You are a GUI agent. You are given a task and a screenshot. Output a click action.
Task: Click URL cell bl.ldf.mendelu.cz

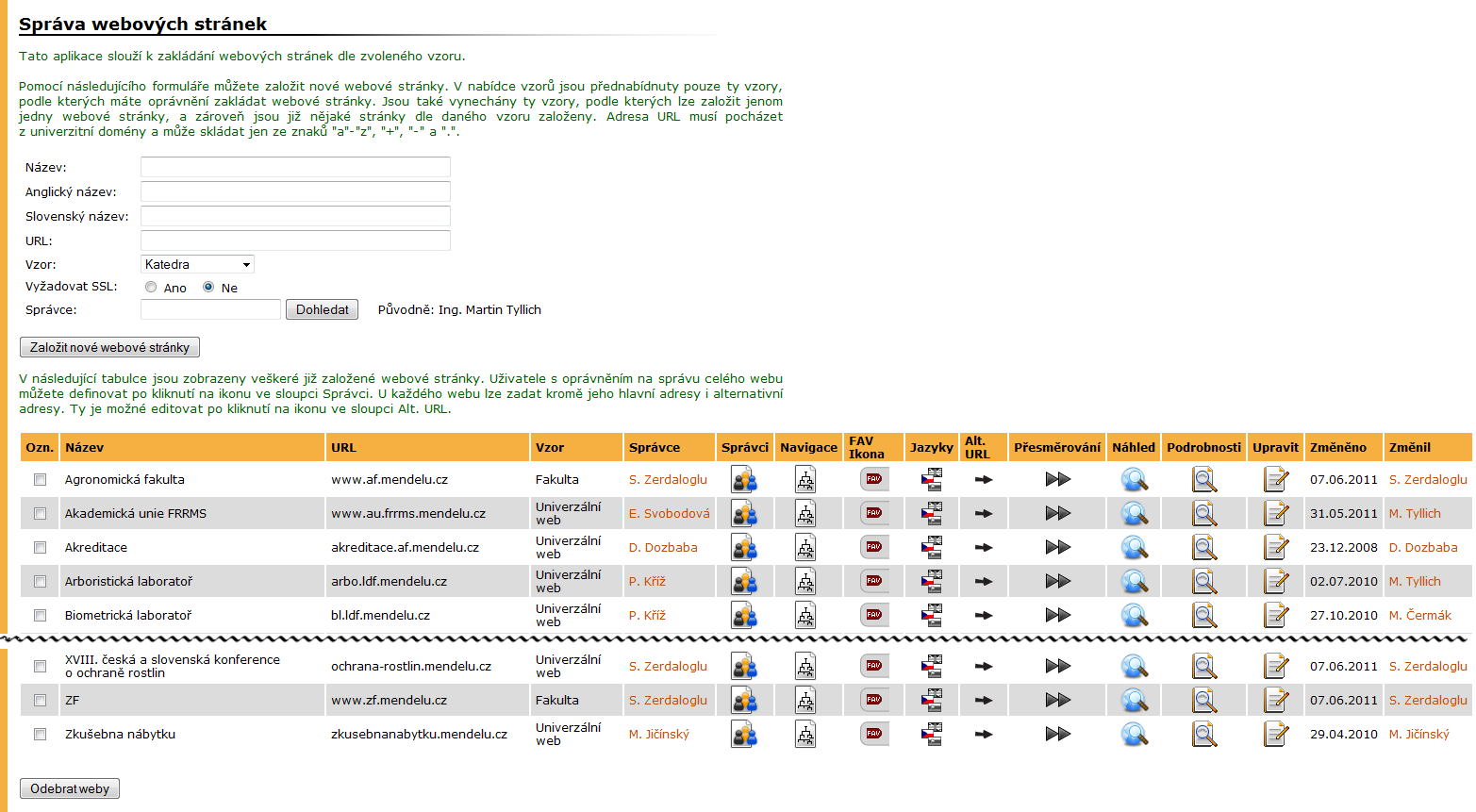point(380,616)
